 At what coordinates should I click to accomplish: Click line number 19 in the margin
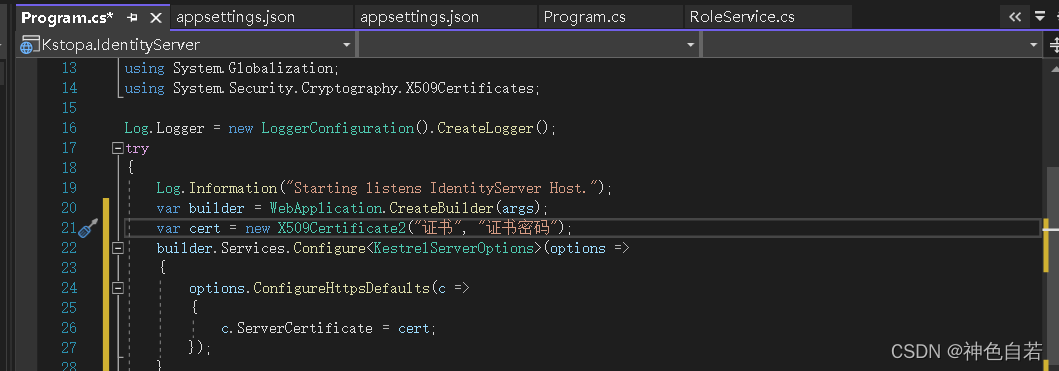point(69,188)
